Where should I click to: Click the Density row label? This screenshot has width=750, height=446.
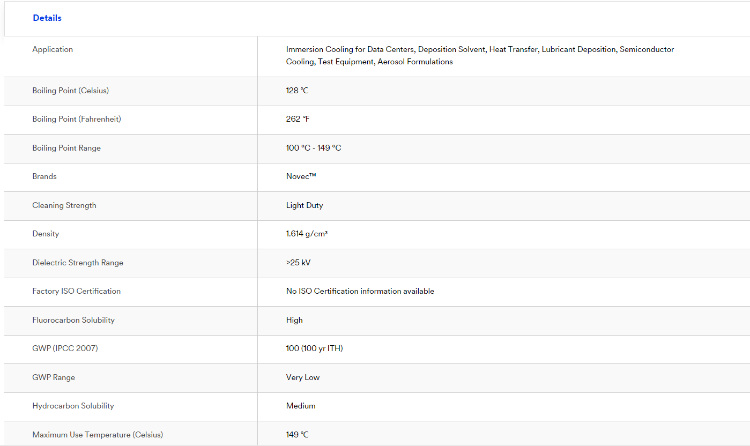(46, 233)
